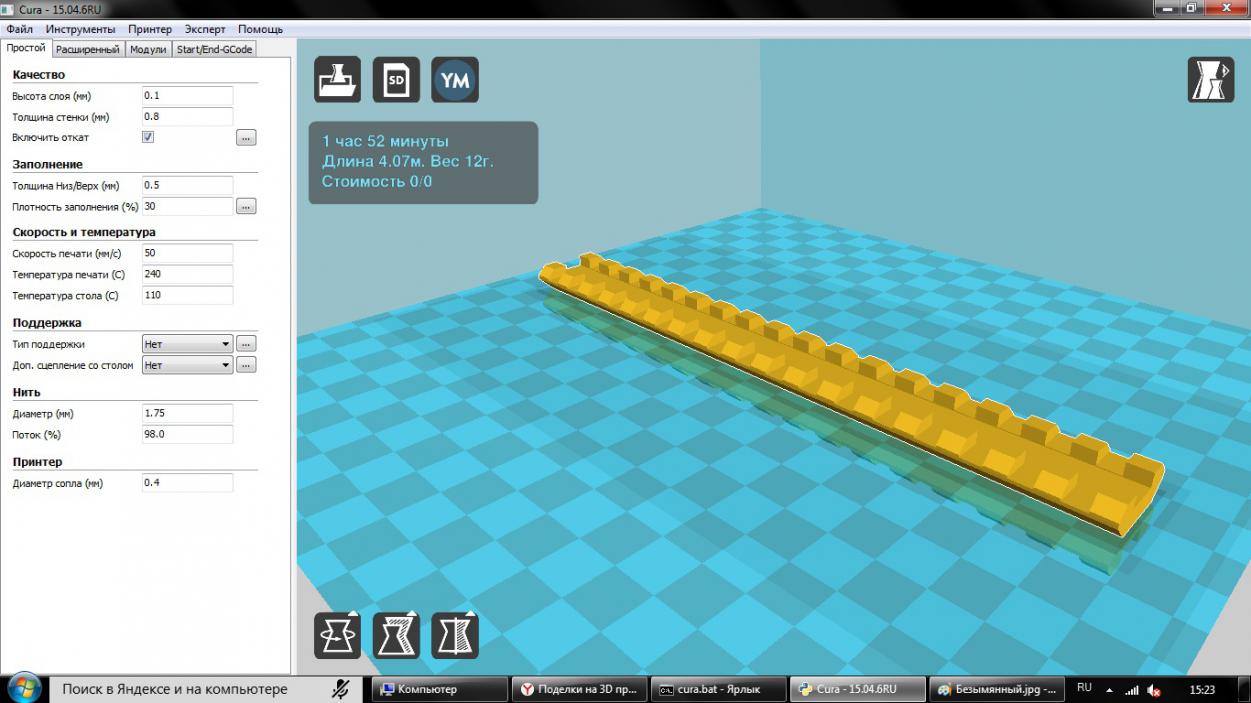Click the SD card save icon

tap(396, 80)
